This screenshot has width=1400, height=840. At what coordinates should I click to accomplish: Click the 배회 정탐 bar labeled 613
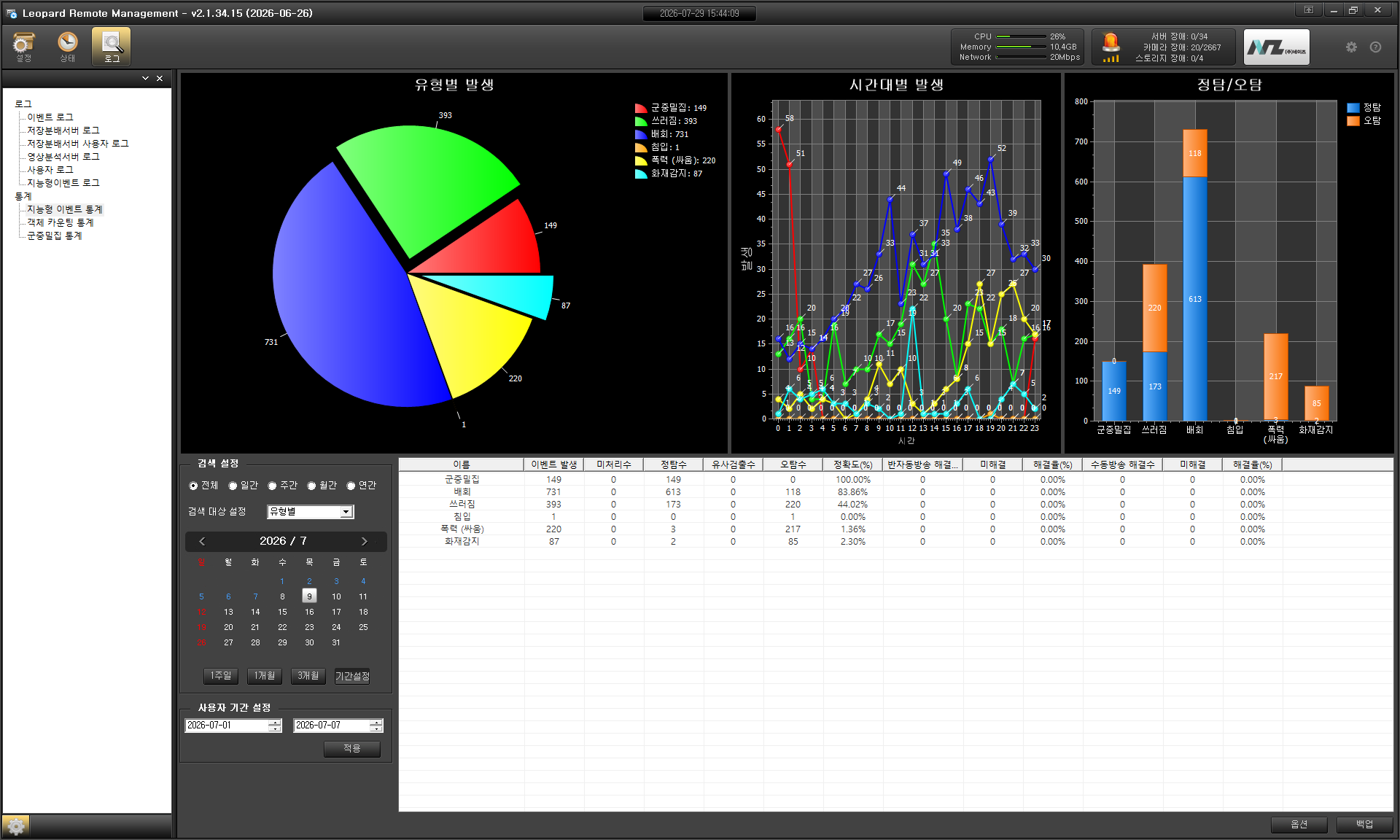[1194, 299]
